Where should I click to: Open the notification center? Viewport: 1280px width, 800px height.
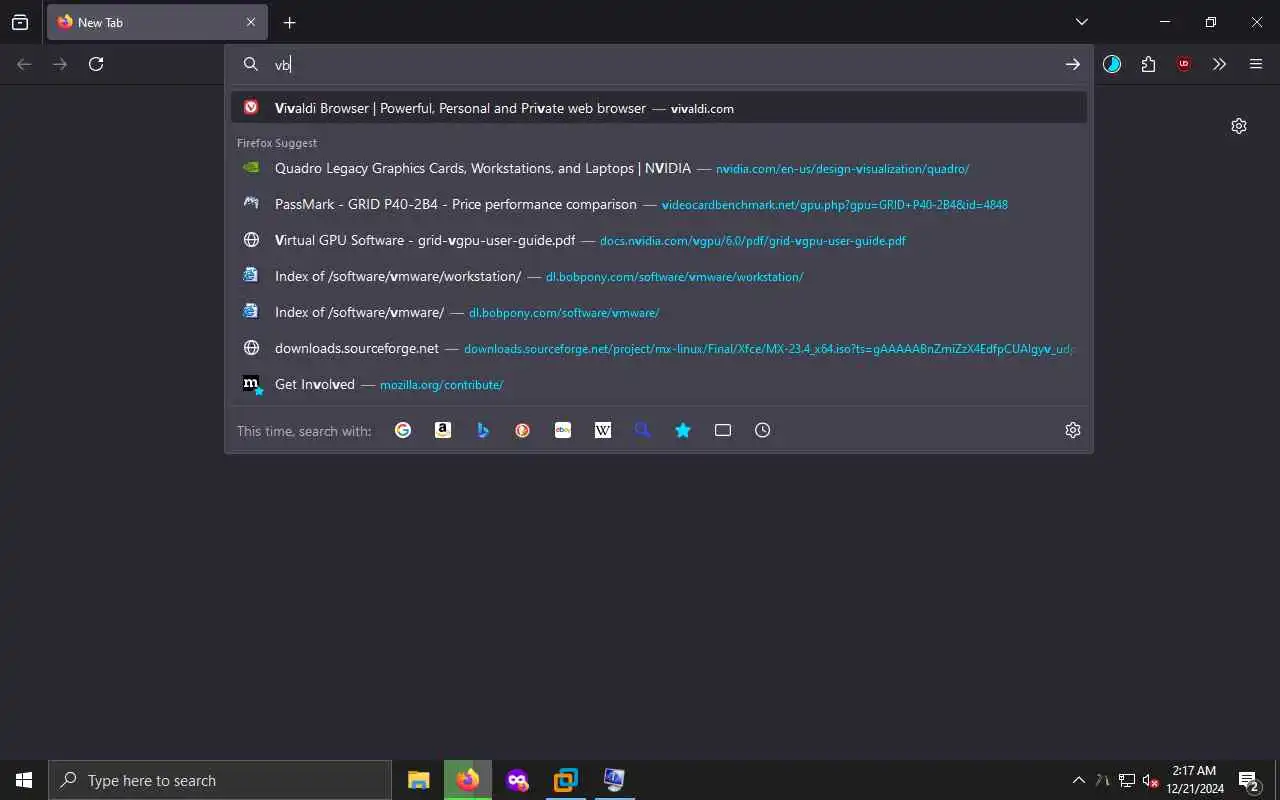coord(1249,780)
